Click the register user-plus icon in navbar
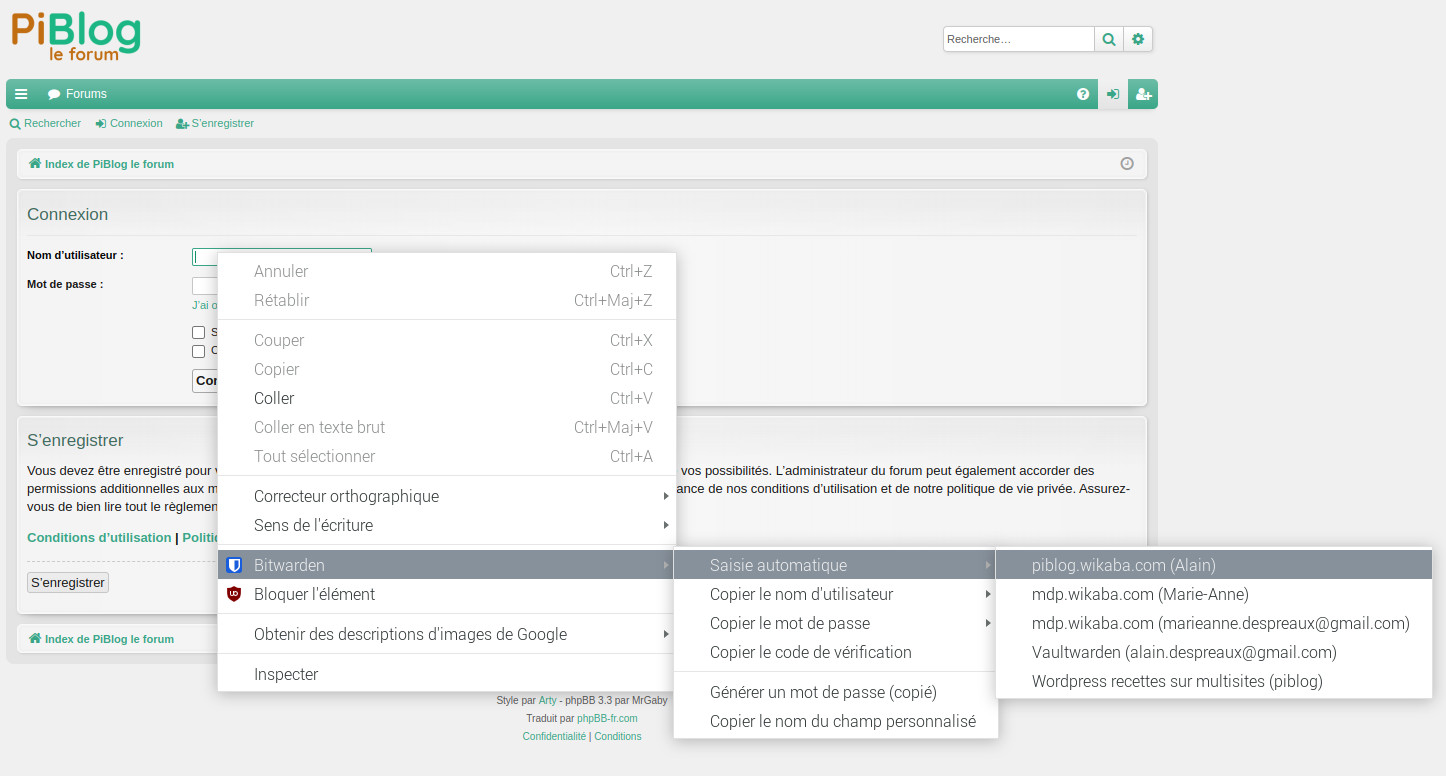 [1143, 94]
